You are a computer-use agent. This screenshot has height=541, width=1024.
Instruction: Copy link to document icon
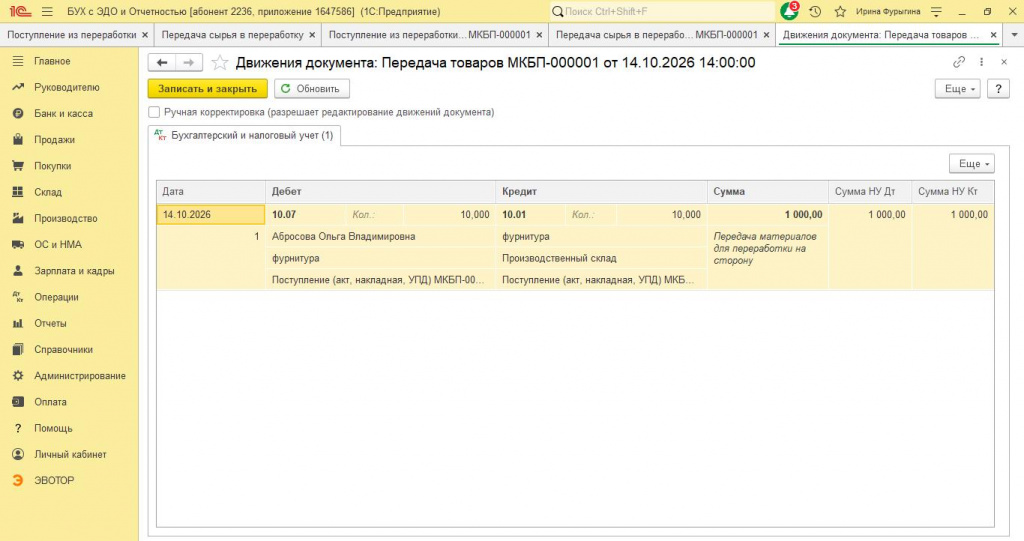(x=959, y=62)
